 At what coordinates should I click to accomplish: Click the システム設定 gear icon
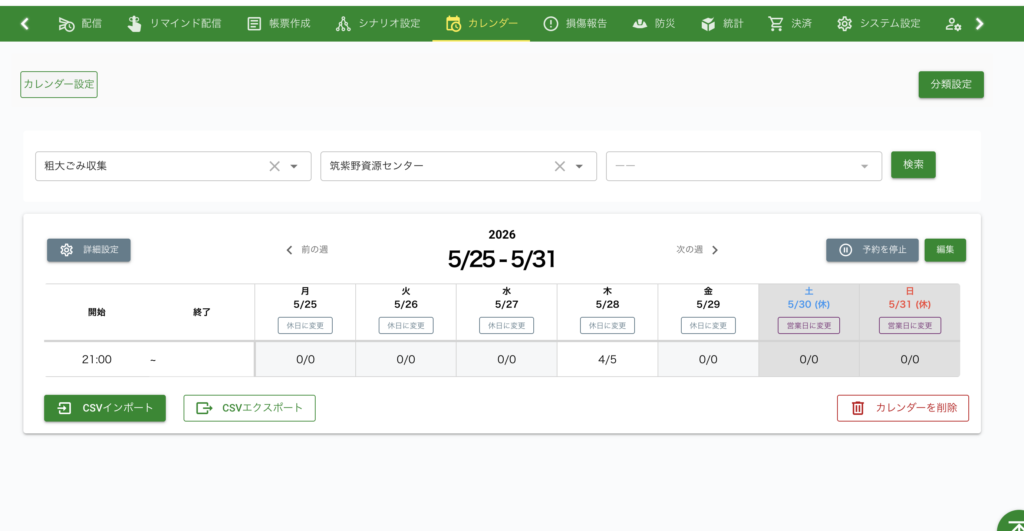coord(844,24)
